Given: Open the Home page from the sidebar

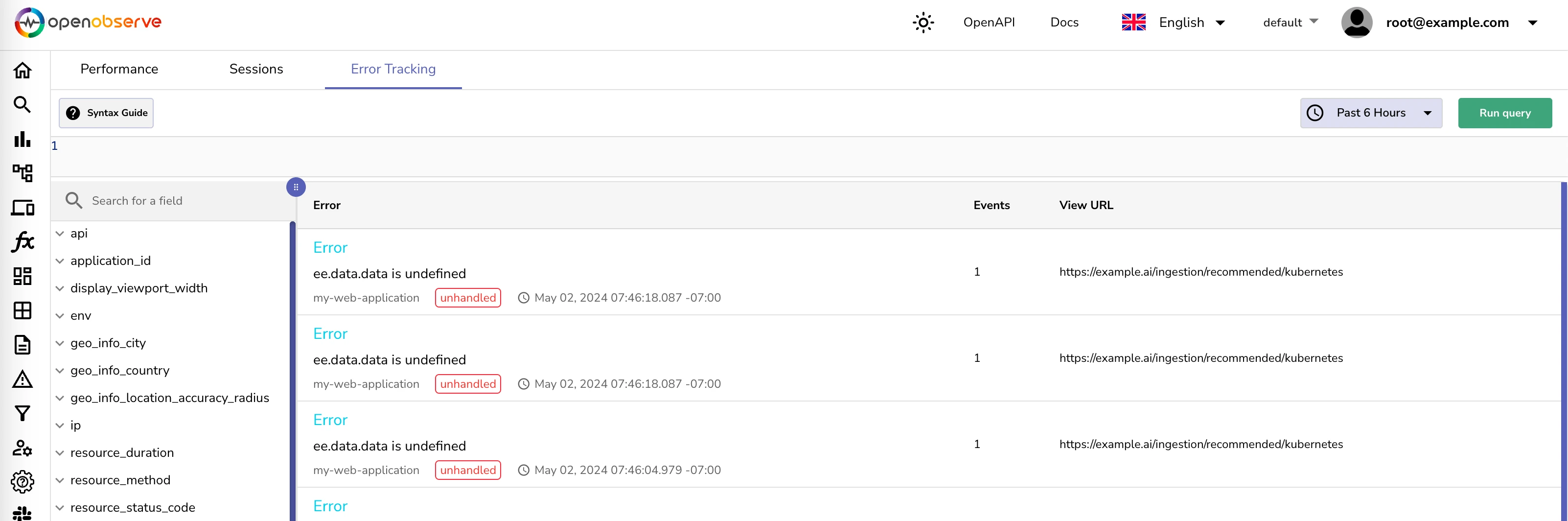Looking at the screenshot, I should point(23,70).
